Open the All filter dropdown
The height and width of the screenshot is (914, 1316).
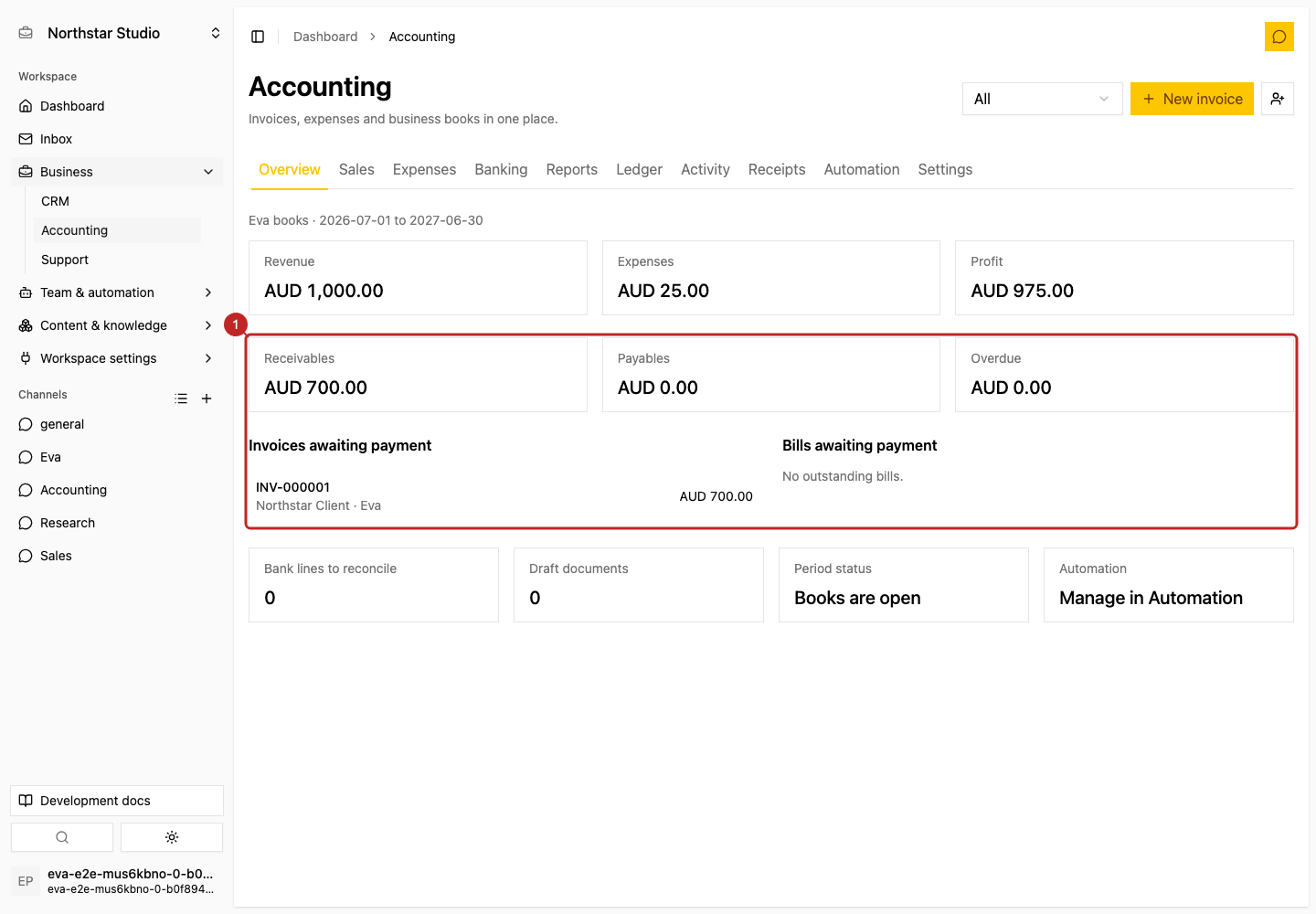1042,99
